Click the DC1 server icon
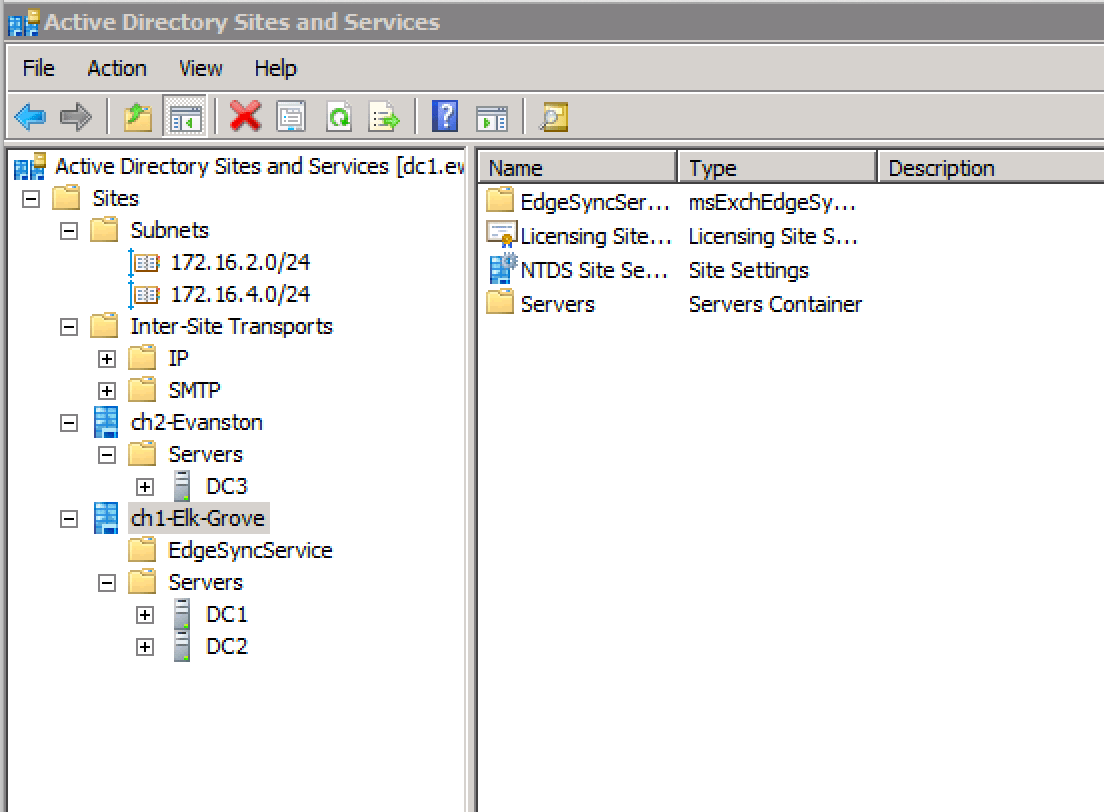 pos(182,614)
